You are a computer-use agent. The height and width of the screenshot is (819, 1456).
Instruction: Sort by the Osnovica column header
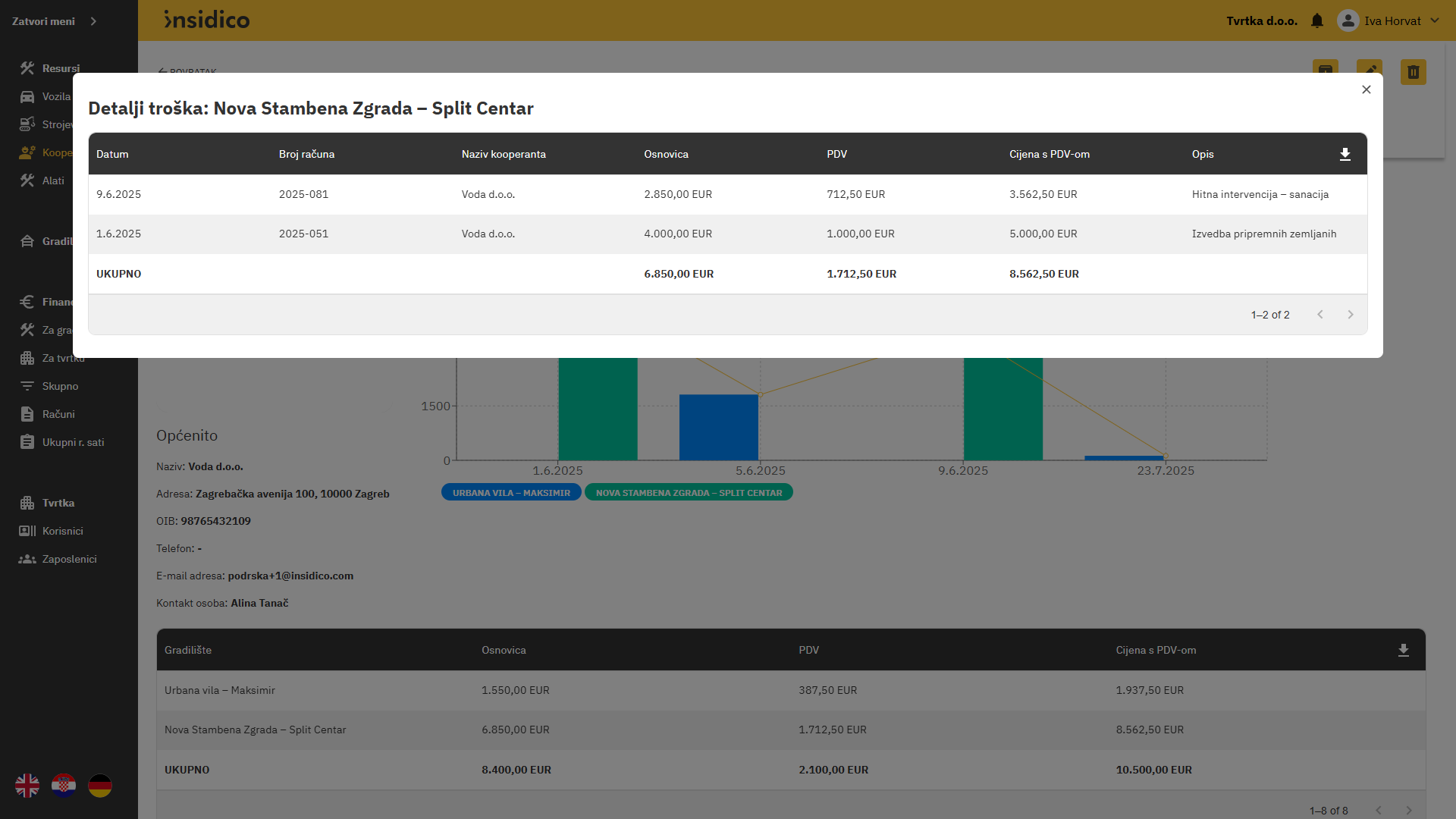(x=666, y=154)
